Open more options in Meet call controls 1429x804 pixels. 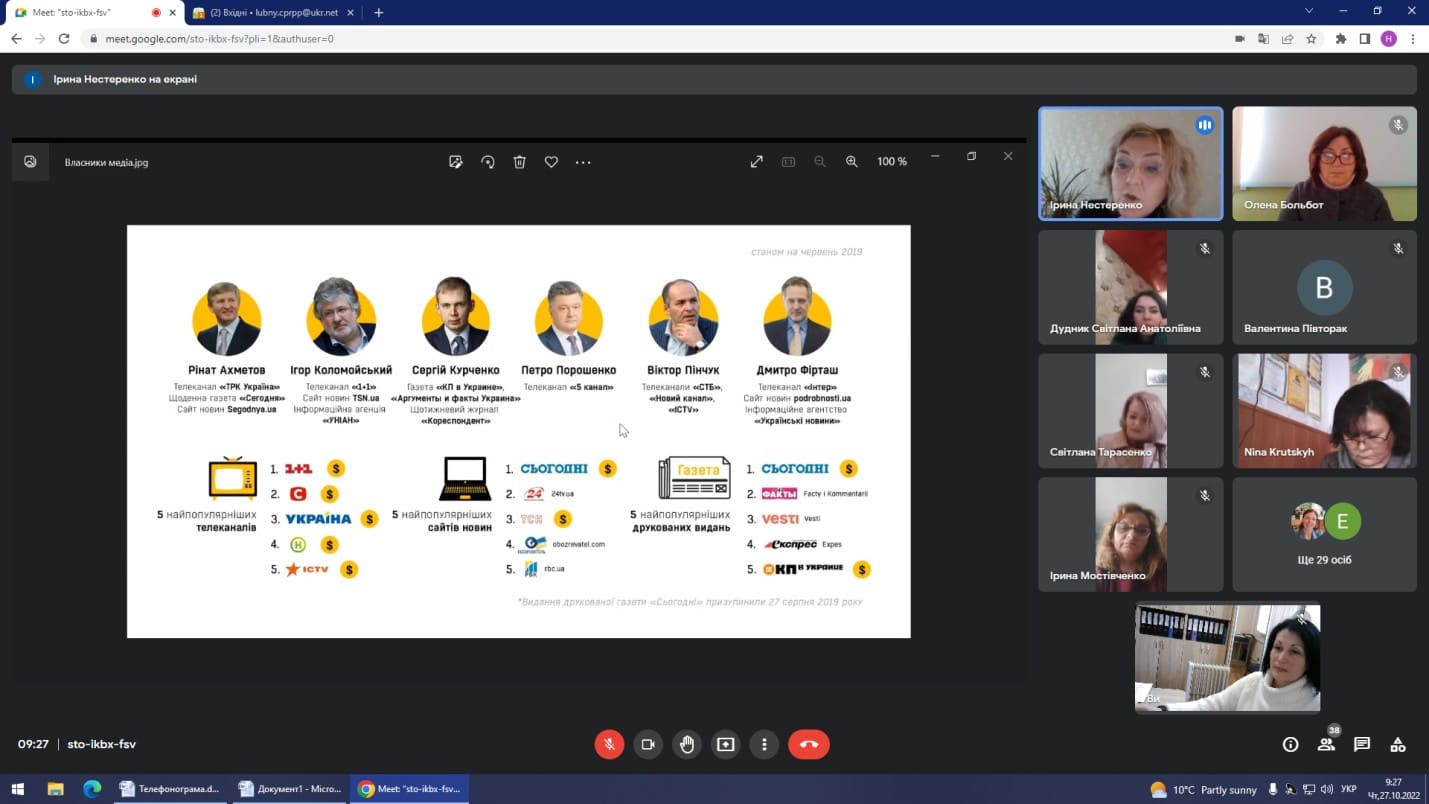[764, 744]
